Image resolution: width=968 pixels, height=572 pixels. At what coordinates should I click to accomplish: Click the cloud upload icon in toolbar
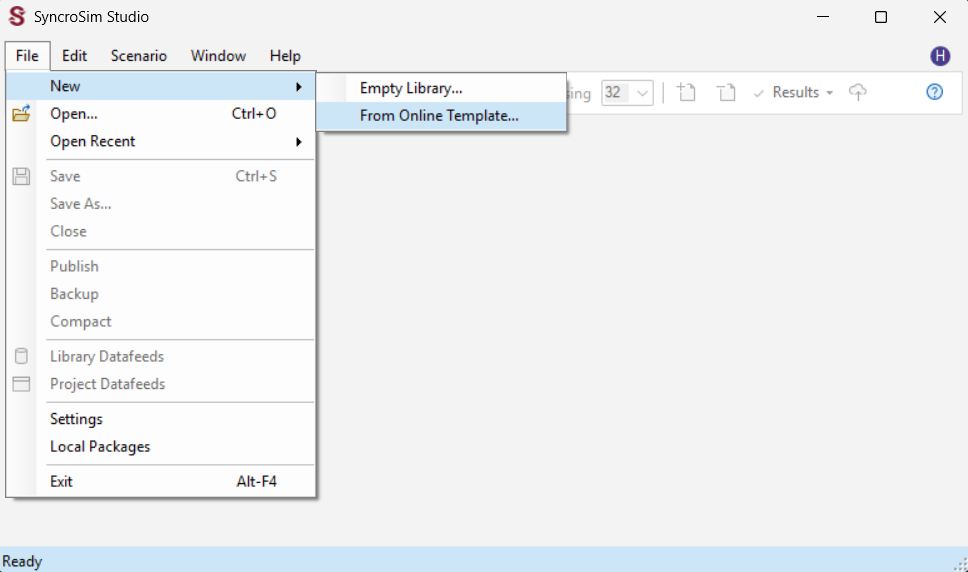(857, 92)
